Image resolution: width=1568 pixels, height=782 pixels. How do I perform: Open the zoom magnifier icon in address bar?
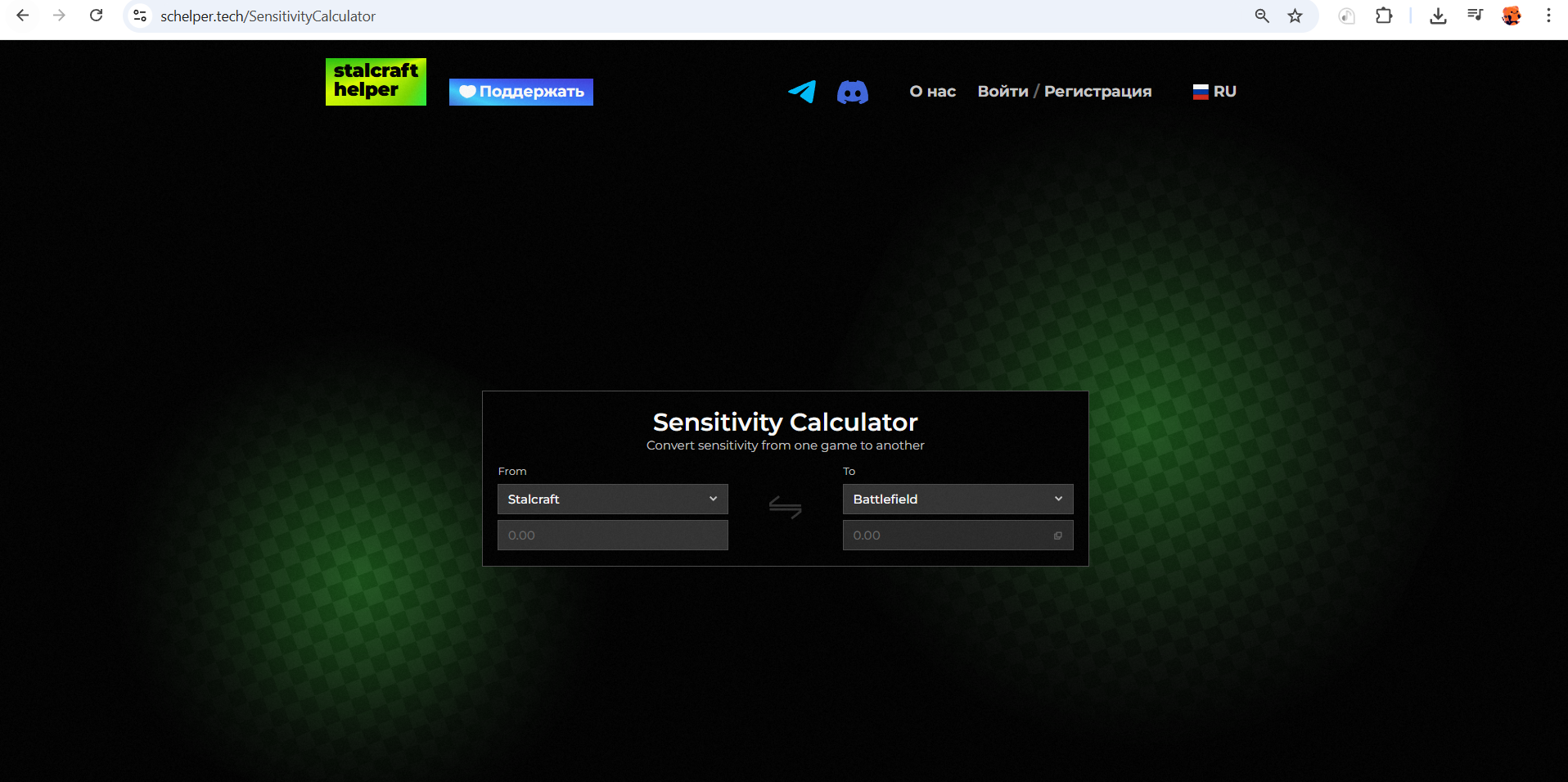click(1262, 16)
